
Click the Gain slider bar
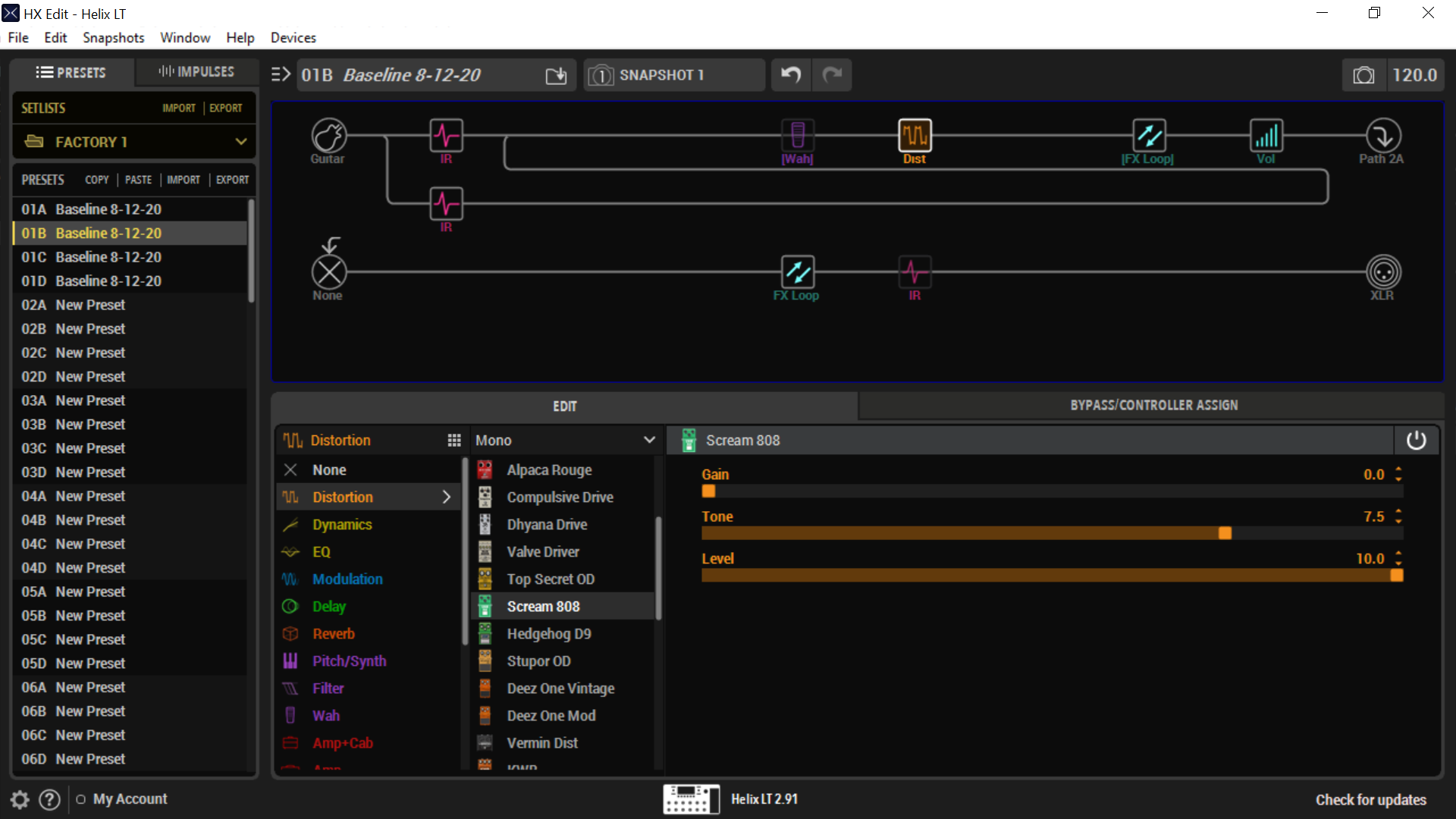[1052, 491]
